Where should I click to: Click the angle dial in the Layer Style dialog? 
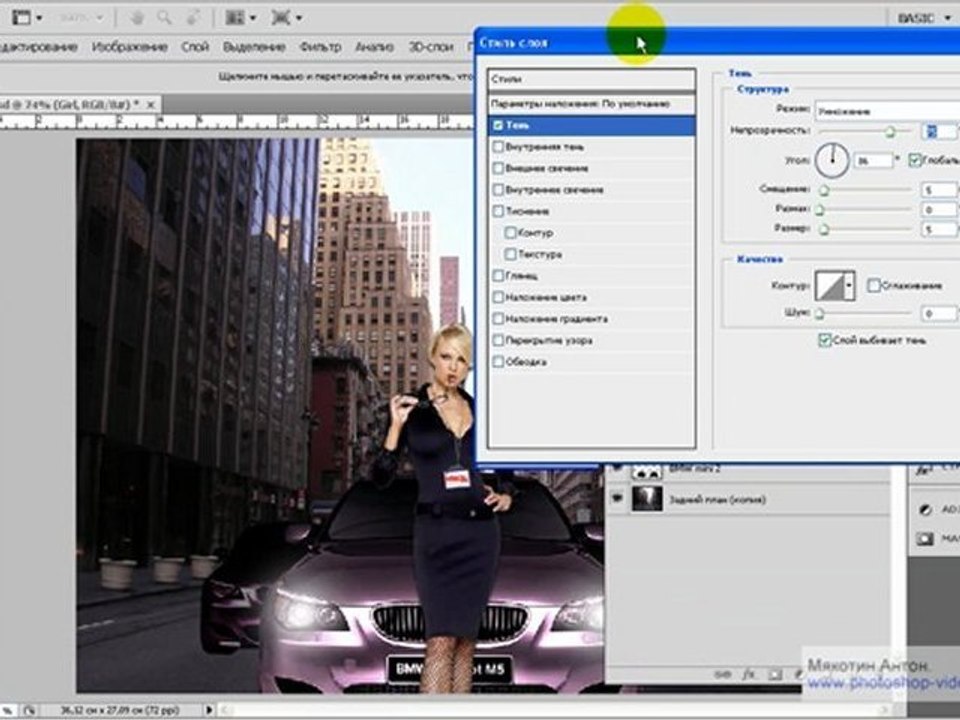(832, 160)
